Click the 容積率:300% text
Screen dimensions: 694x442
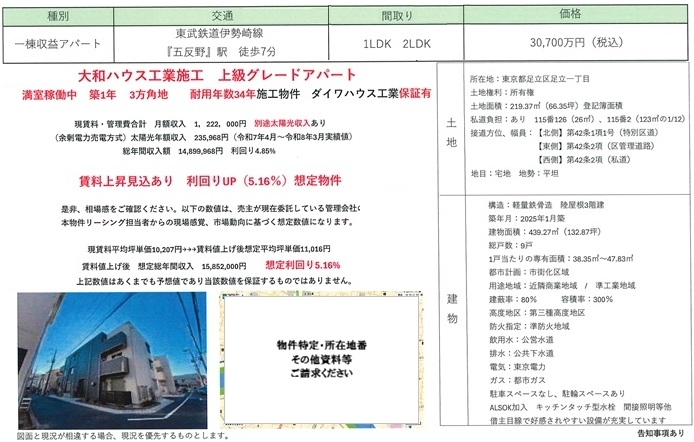point(587,300)
